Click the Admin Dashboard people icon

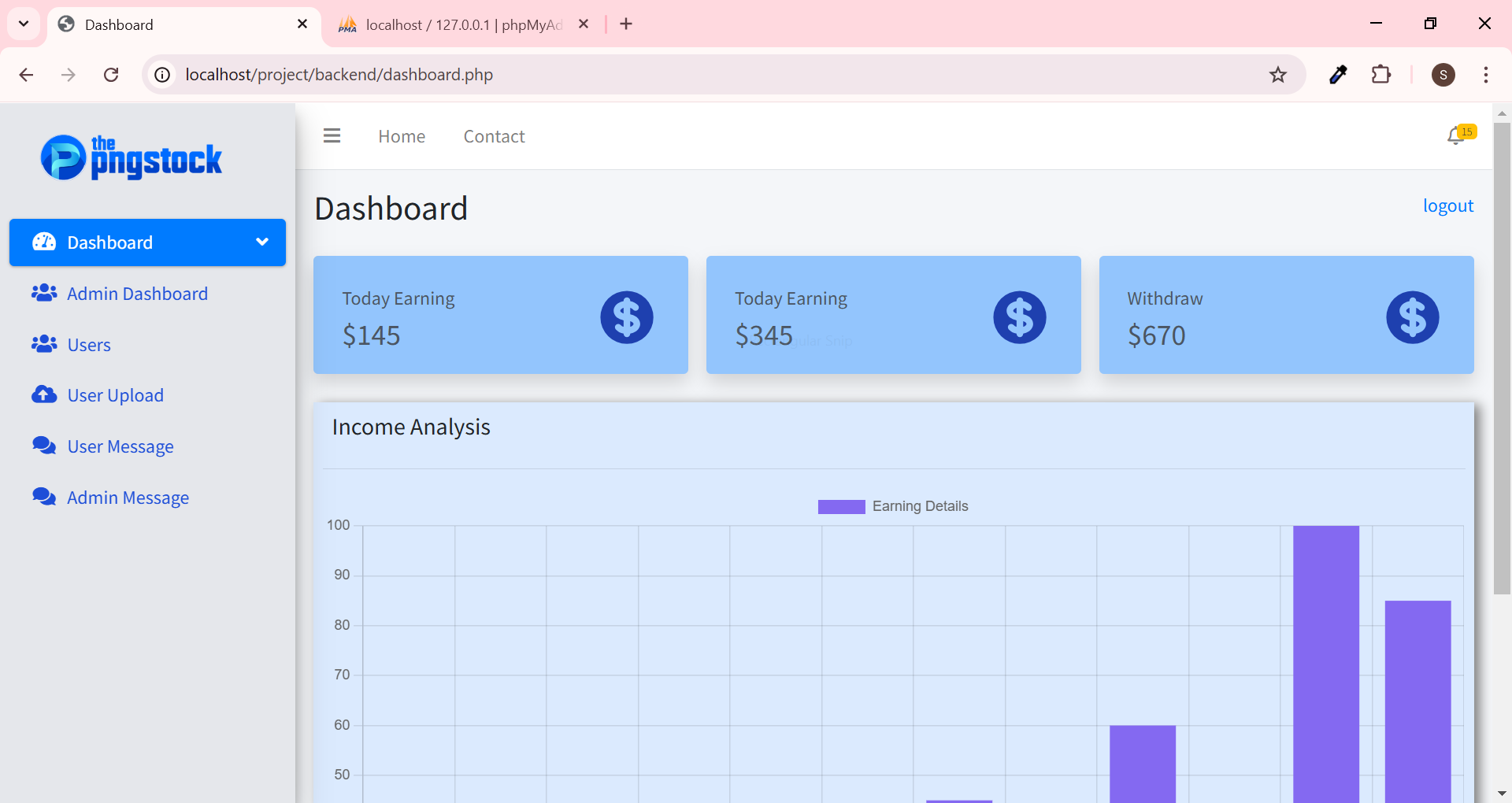tap(44, 293)
